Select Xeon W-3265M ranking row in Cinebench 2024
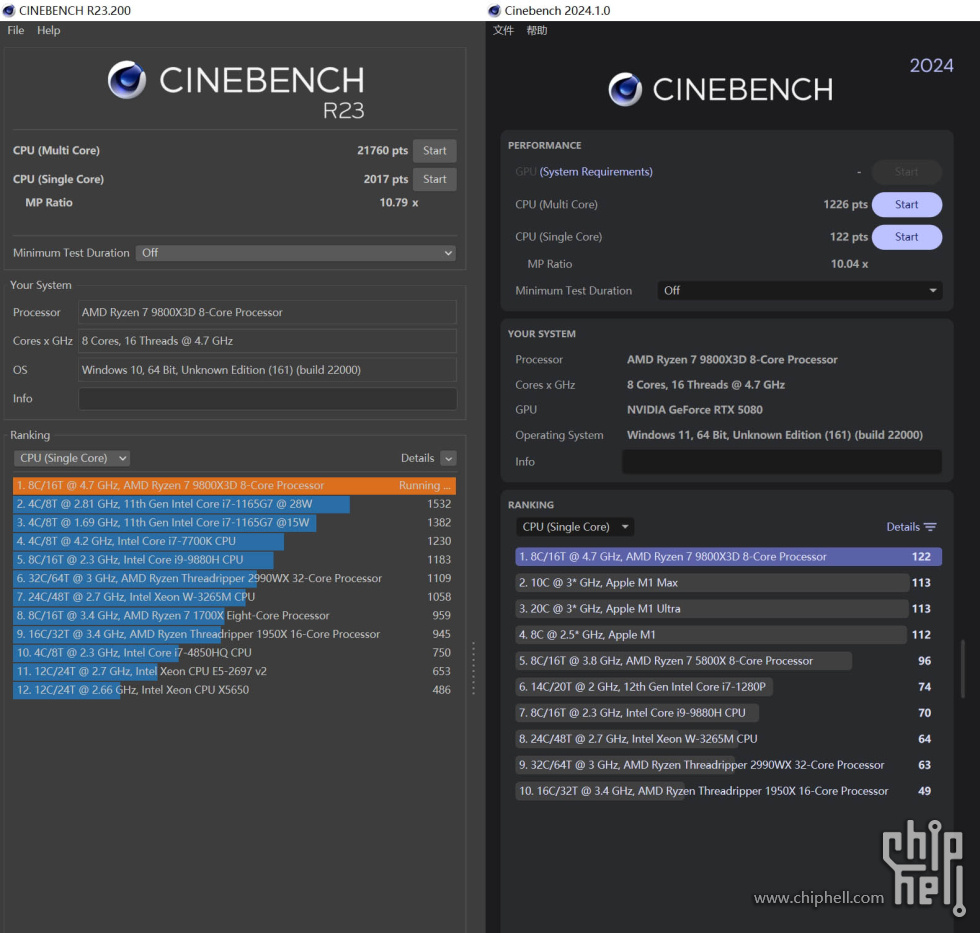 [x=728, y=739]
